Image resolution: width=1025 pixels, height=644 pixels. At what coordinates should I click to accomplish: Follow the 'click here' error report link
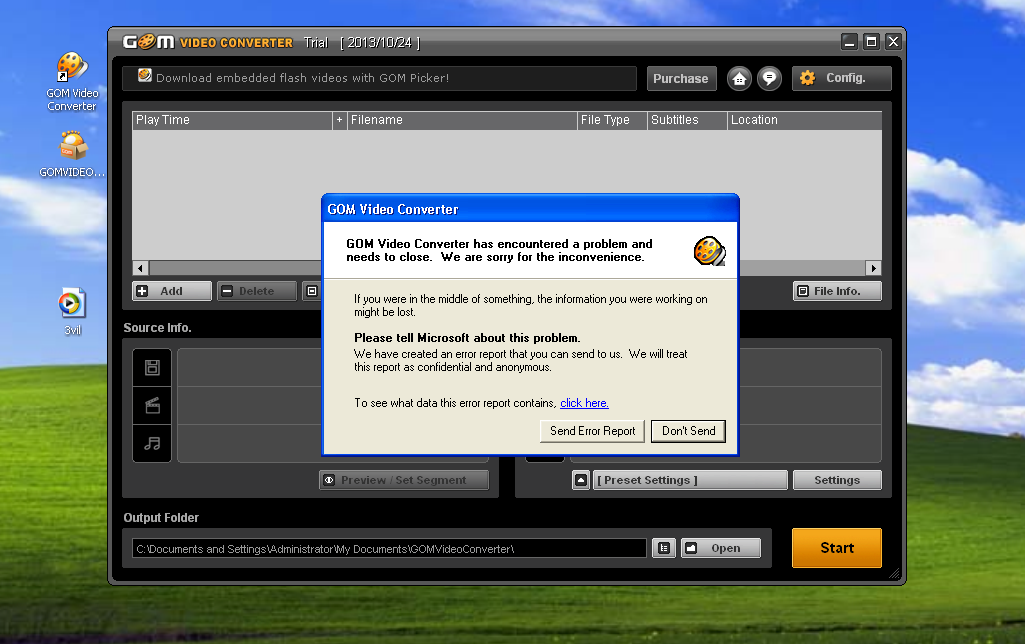pos(584,403)
